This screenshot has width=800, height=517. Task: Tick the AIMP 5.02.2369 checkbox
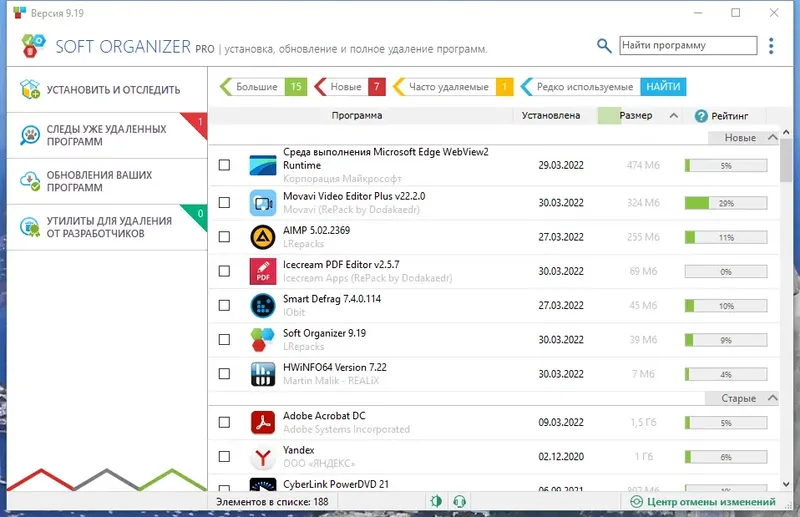pos(224,237)
